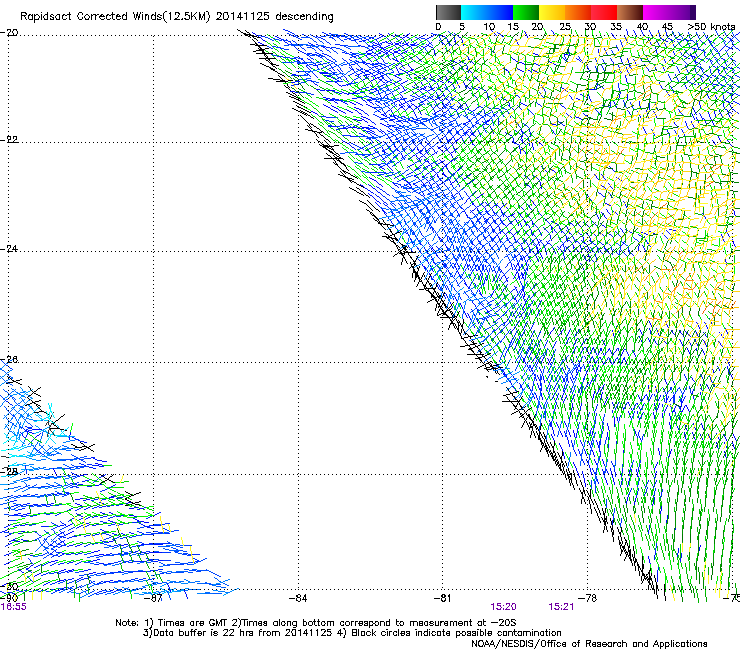Viewport: 740px width, 650px height.
Task: Click the orange 25-30 knots legend swatch
Action: pyautogui.click(x=578, y=12)
